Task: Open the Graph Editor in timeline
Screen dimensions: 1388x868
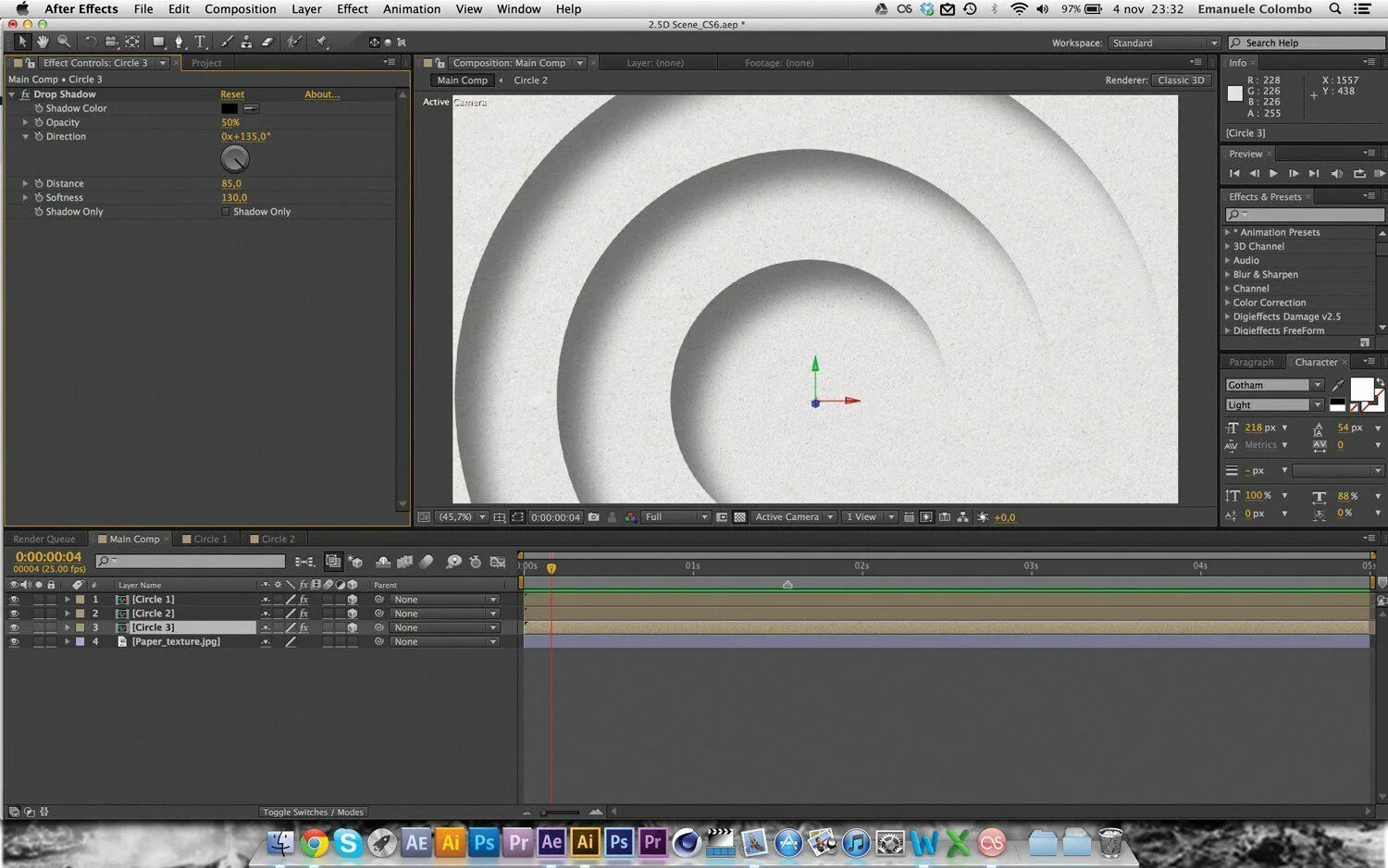Action: (x=498, y=562)
